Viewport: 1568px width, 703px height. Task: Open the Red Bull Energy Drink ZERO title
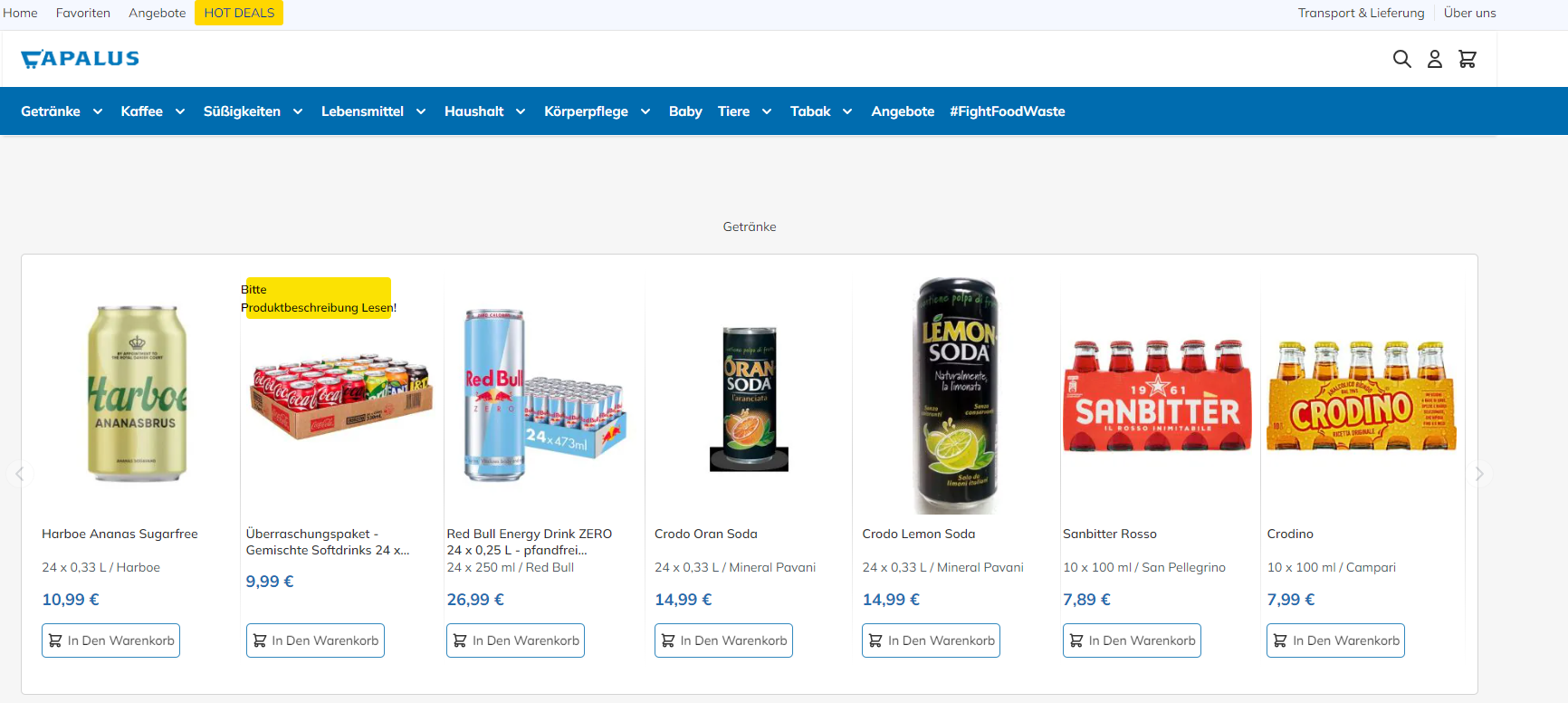[x=530, y=542]
